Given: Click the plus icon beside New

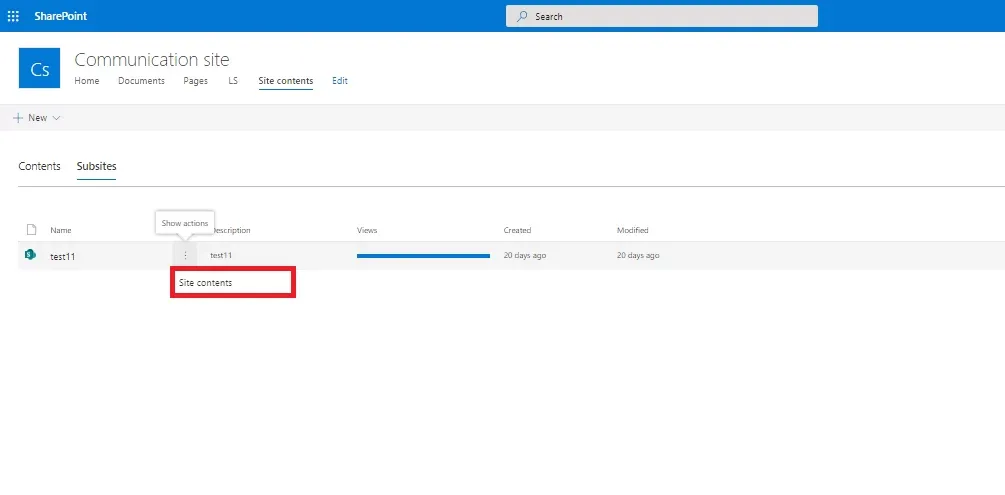Looking at the screenshot, I should [x=18, y=118].
